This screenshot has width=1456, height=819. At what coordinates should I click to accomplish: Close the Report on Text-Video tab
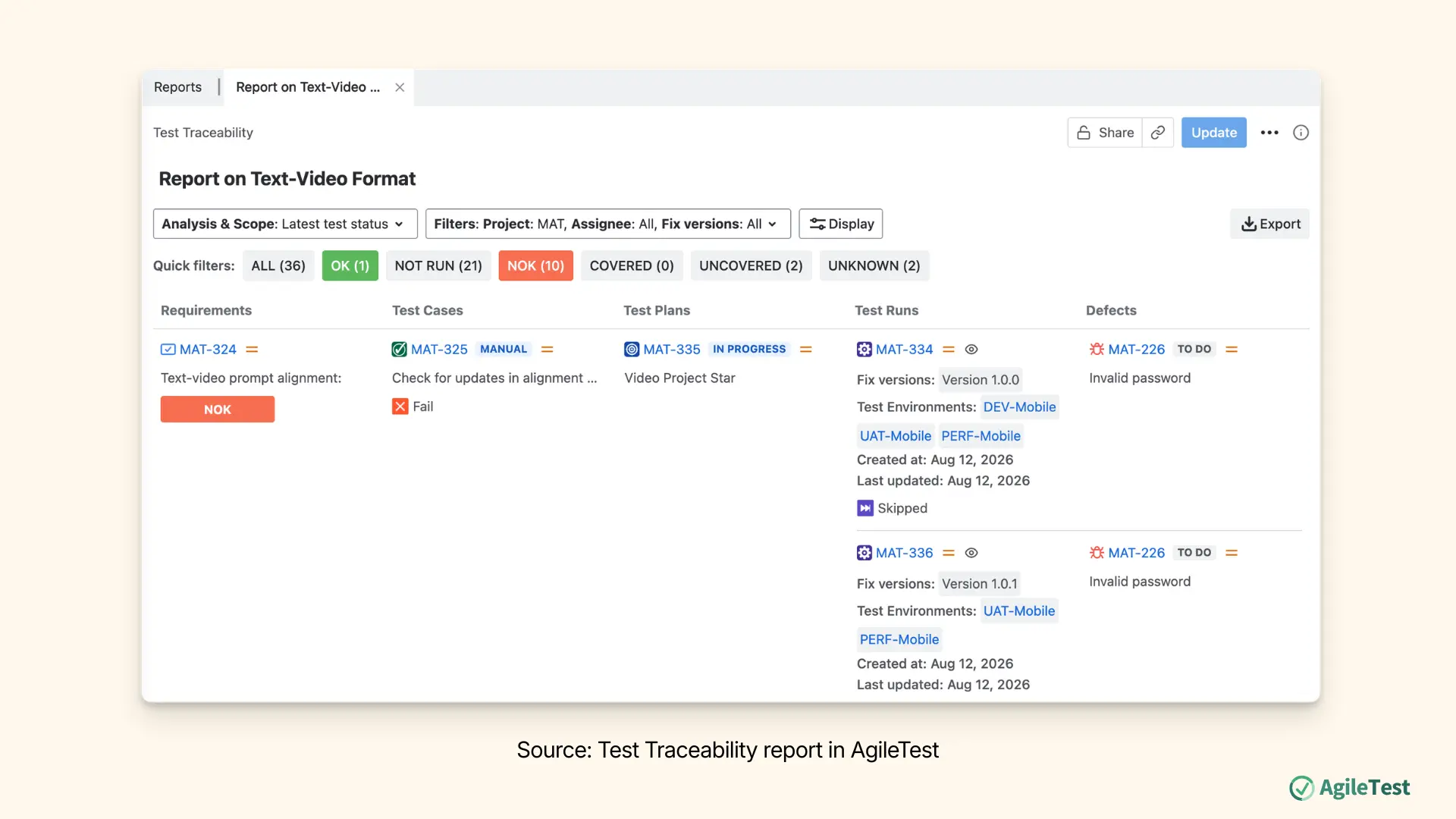400,87
